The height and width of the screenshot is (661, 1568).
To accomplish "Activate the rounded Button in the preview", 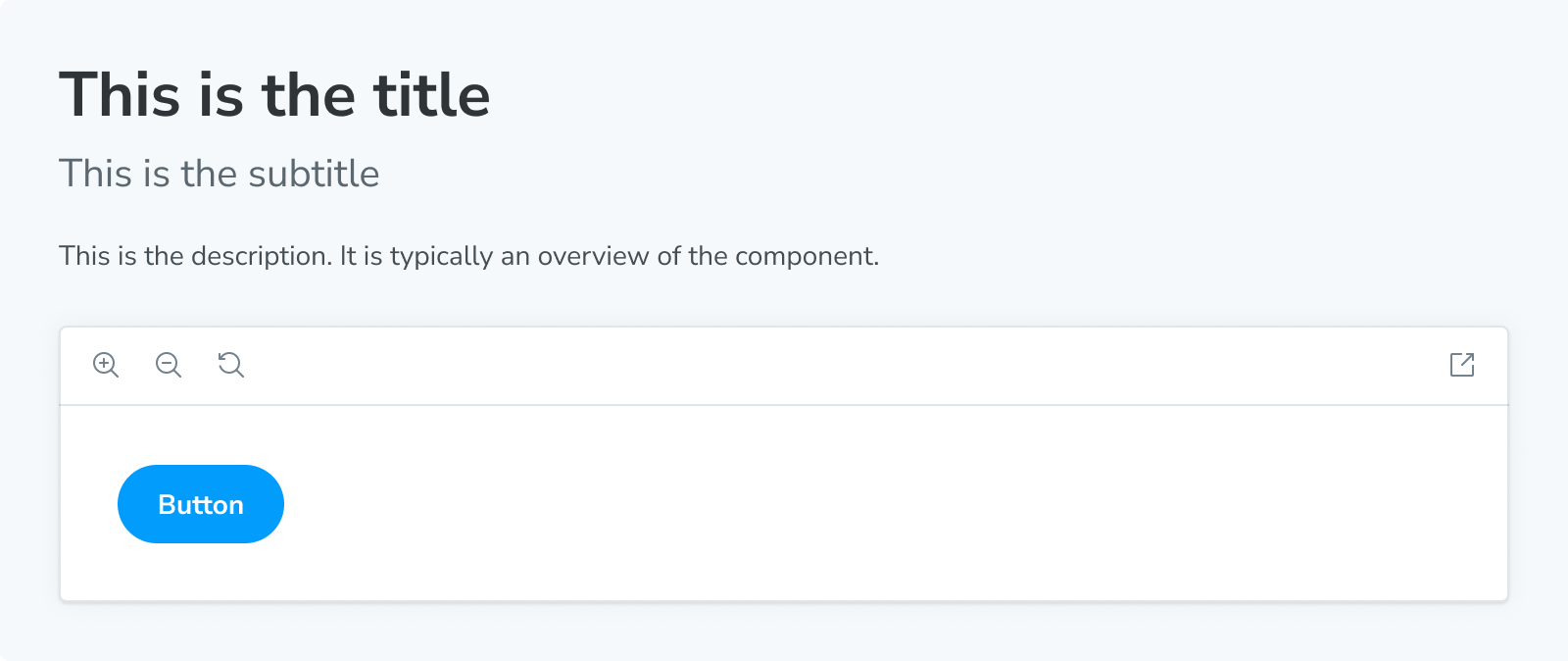I will pyautogui.click(x=200, y=503).
